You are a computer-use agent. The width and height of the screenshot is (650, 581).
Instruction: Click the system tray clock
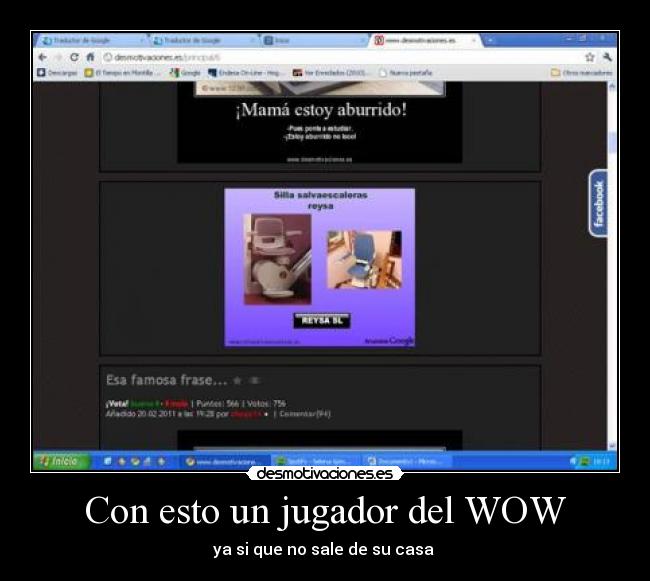(601, 461)
